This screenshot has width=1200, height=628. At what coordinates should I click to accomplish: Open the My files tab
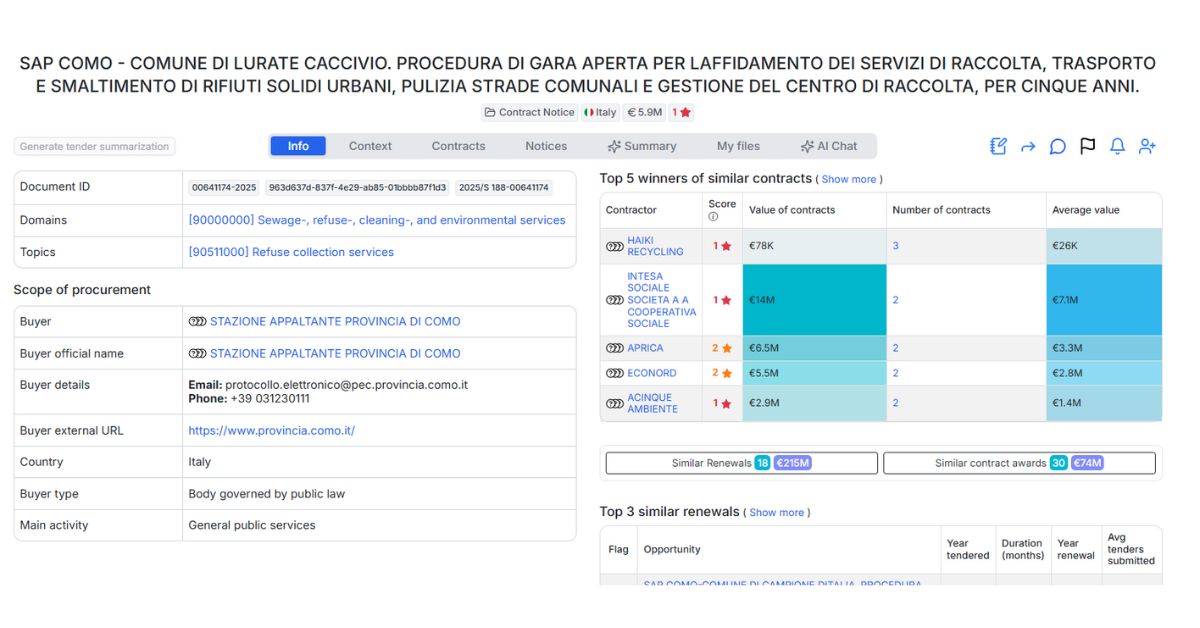738,146
